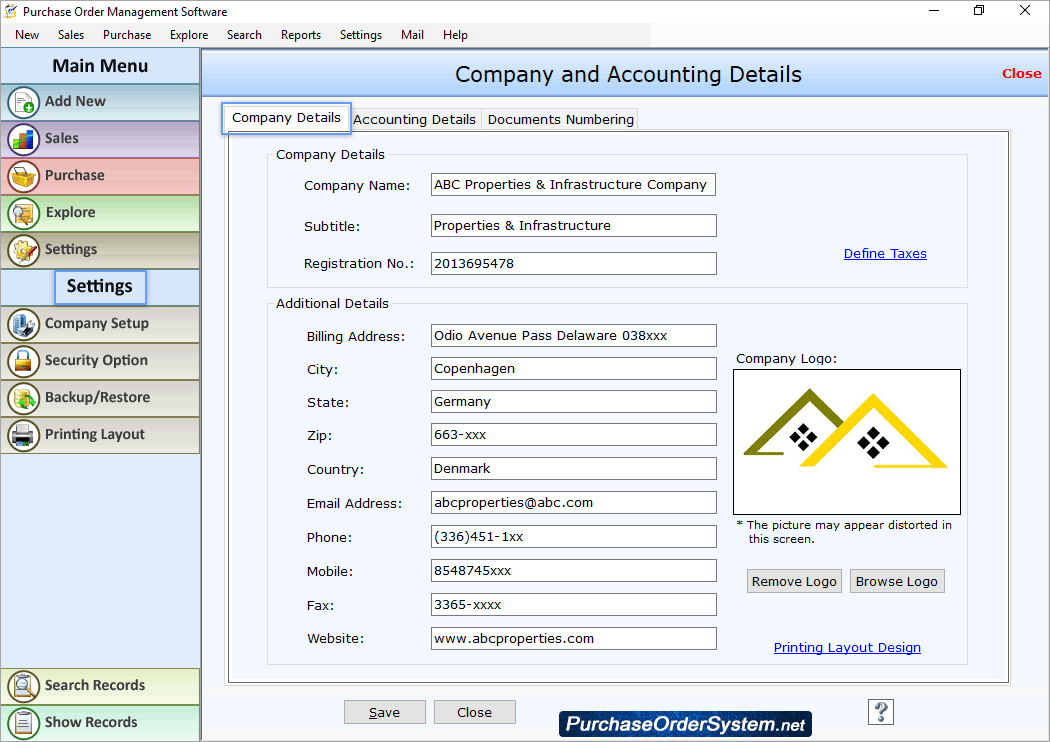1050x742 pixels.
Task: Click the question mark help icon
Action: click(880, 712)
